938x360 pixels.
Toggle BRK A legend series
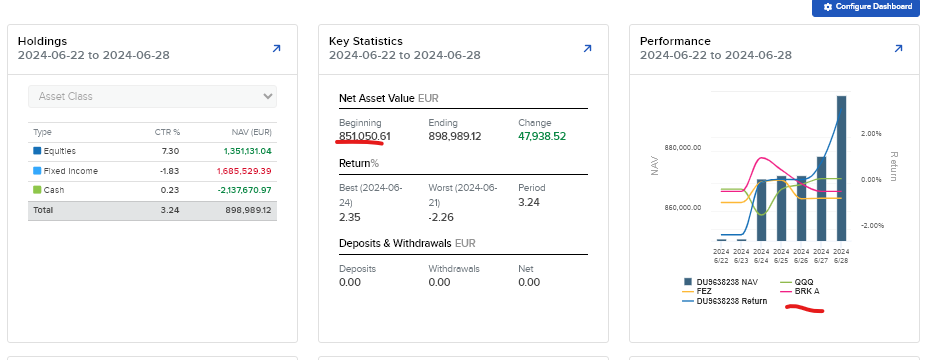pos(800,291)
